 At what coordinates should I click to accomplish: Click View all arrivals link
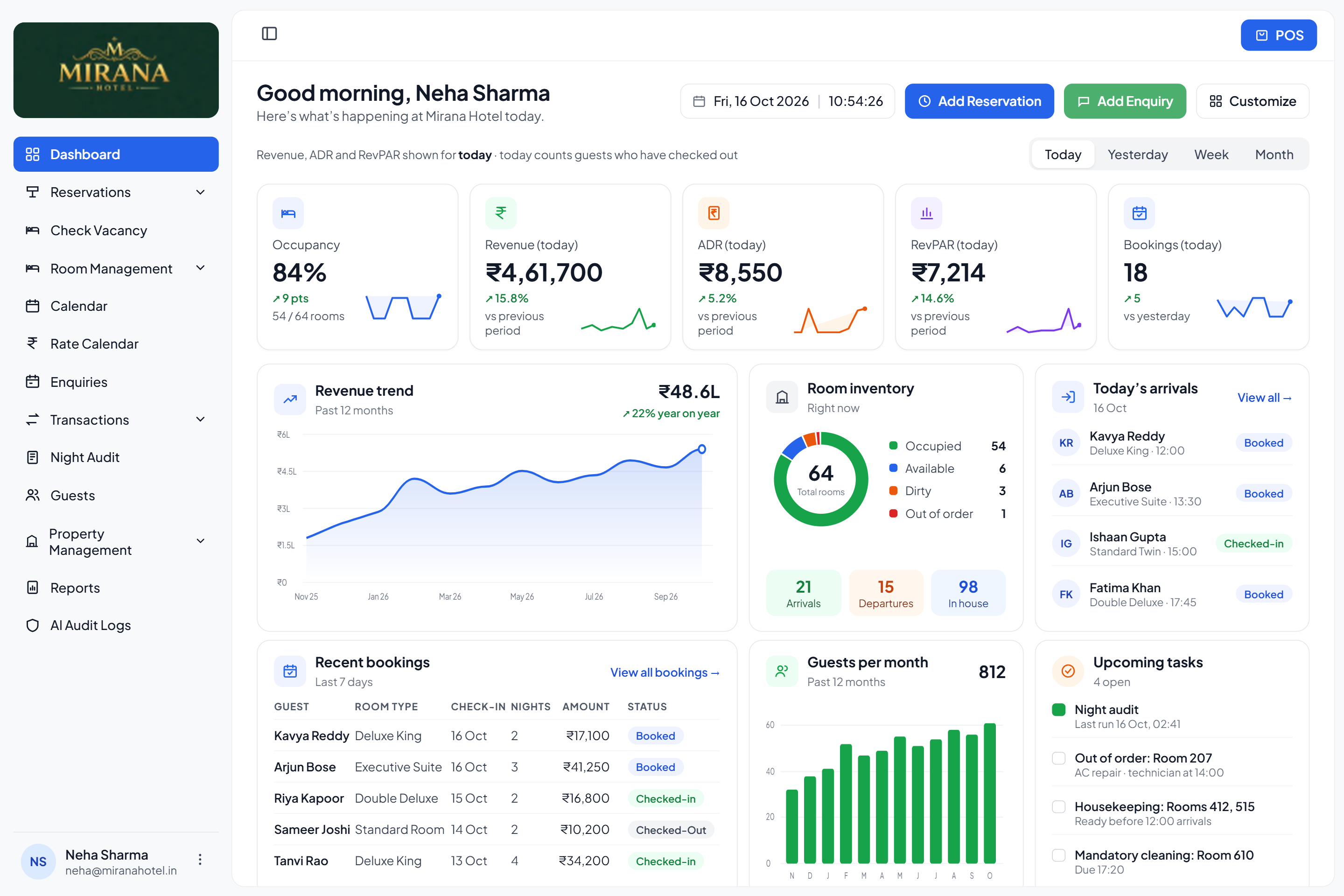click(1265, 398)
